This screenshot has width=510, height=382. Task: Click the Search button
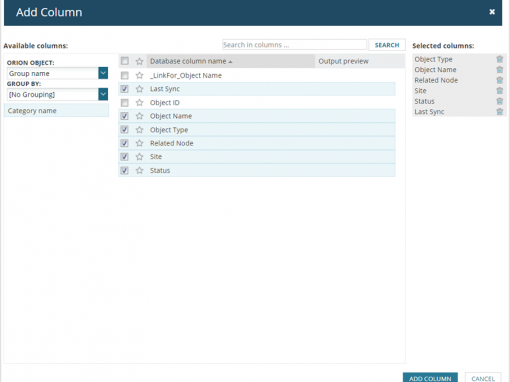387,45
